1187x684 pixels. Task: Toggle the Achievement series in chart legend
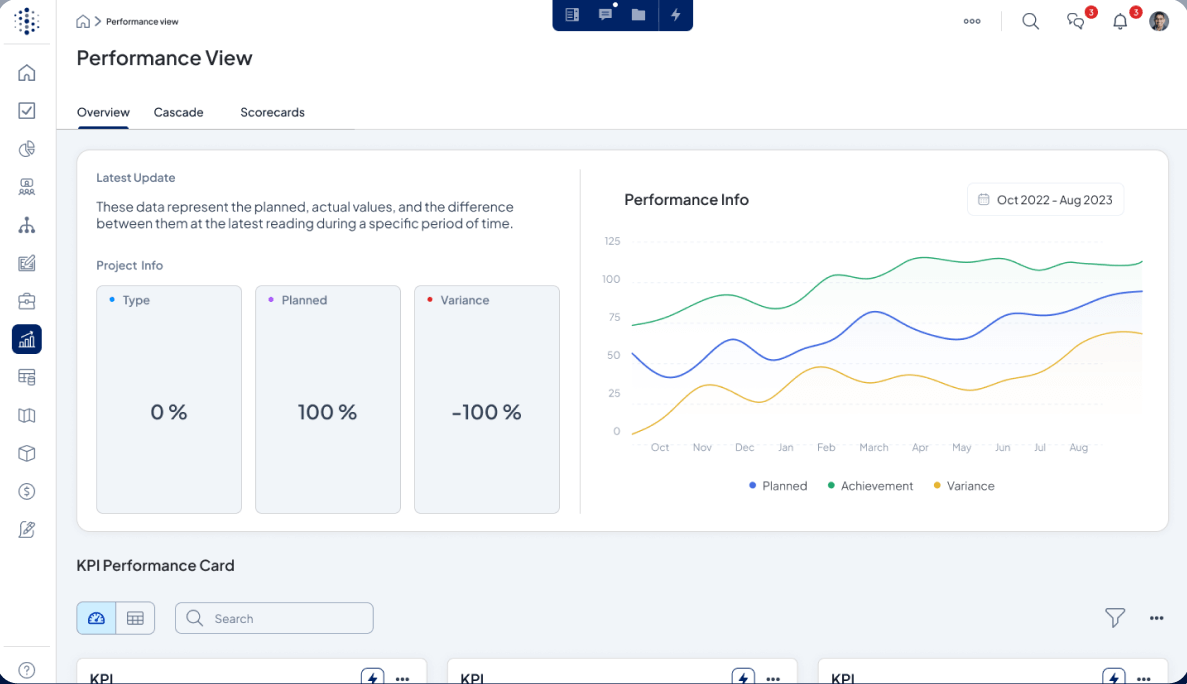(x=870, y=486)
